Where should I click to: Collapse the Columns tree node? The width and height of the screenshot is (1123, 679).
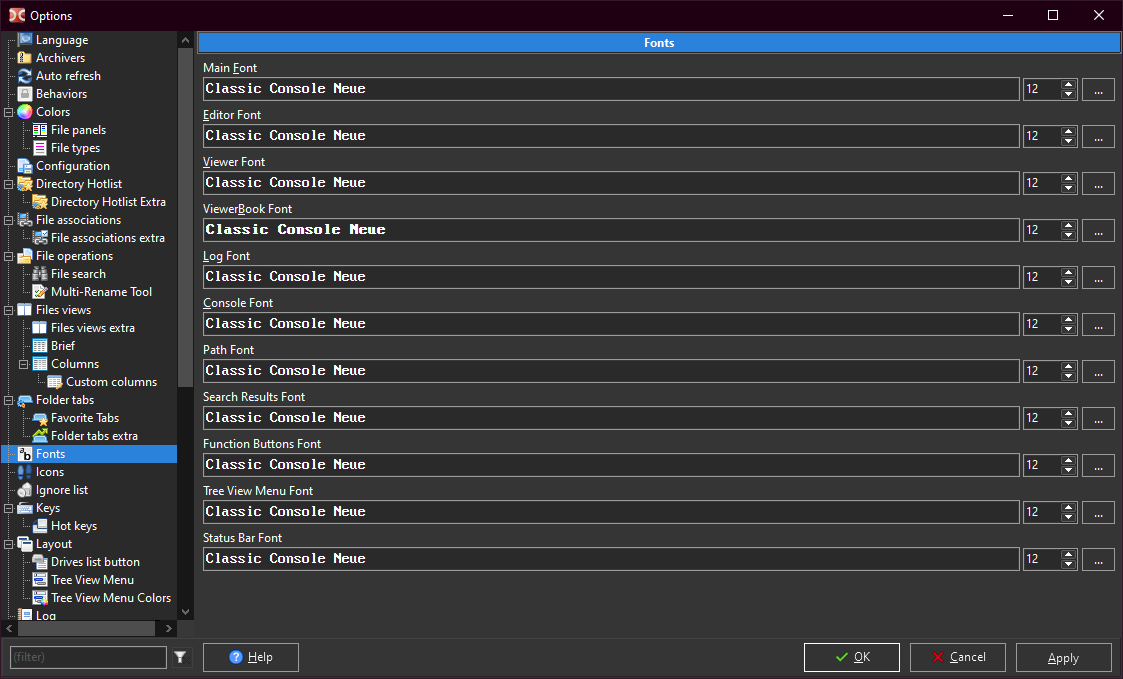(x=23, y=364)
